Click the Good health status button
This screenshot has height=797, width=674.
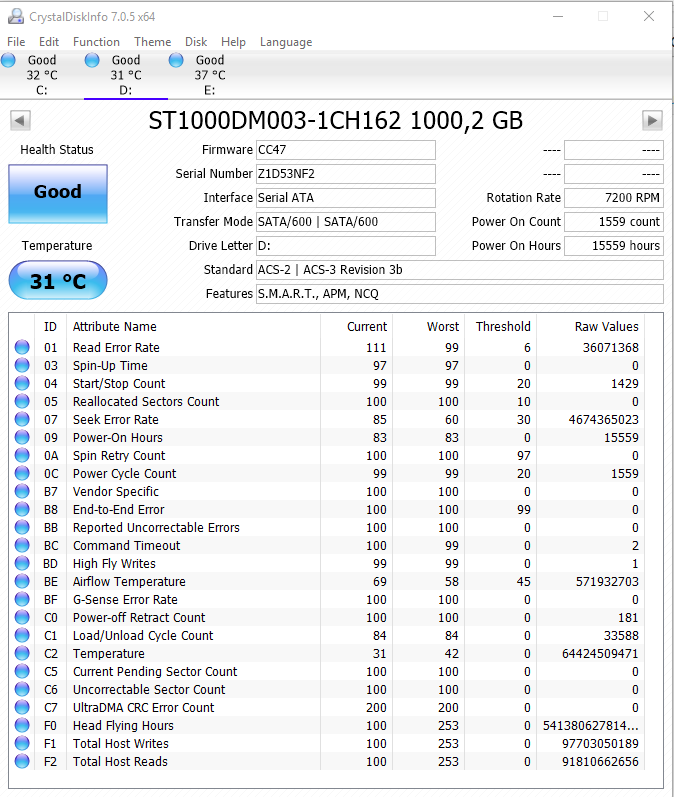(x=58, y=194)
